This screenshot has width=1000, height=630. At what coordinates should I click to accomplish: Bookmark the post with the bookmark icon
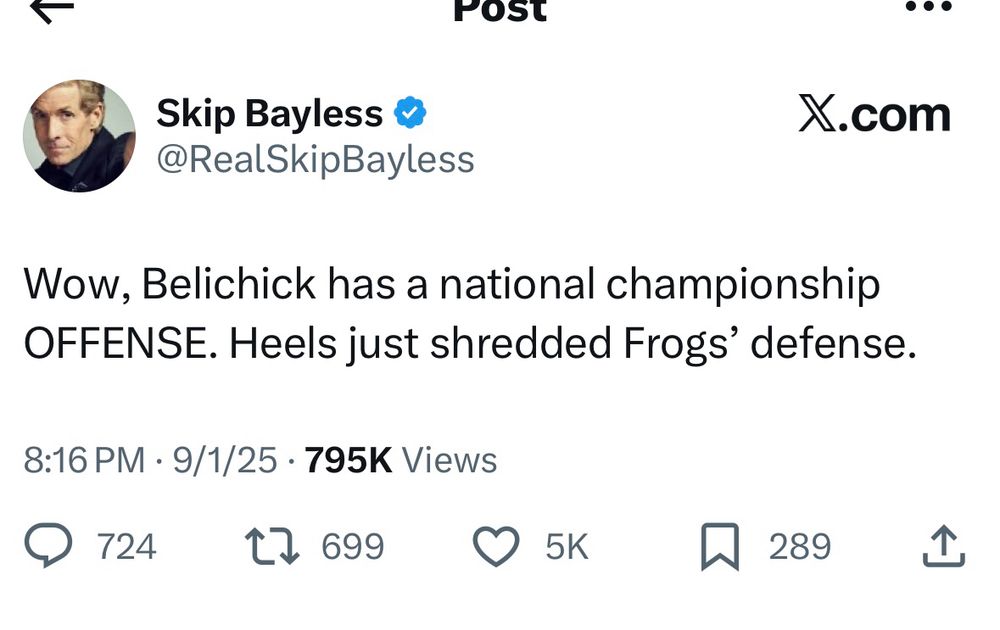pos(720,546)
